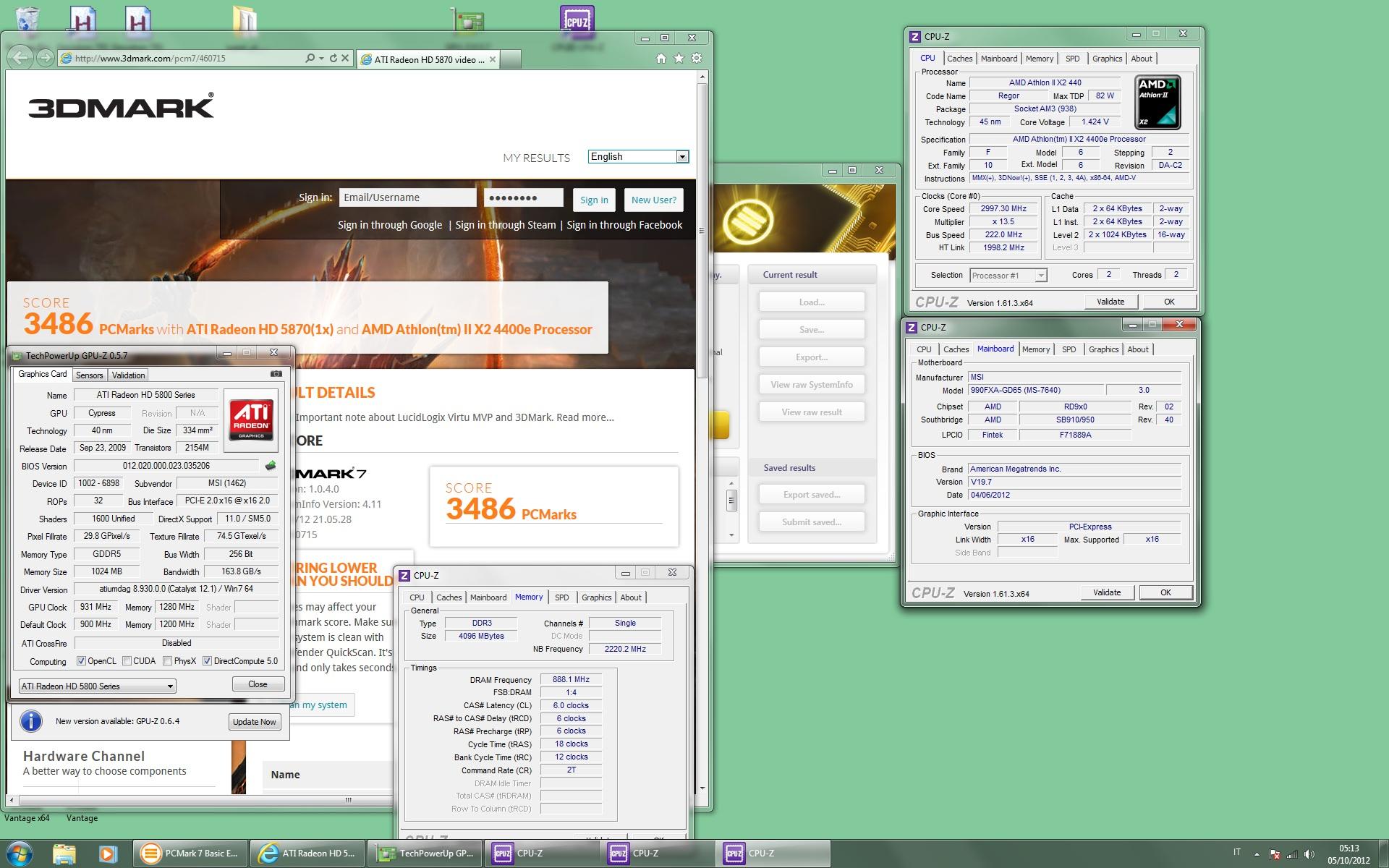
Task: Click the Email/Username input field
Action: (x=407, y=197)
